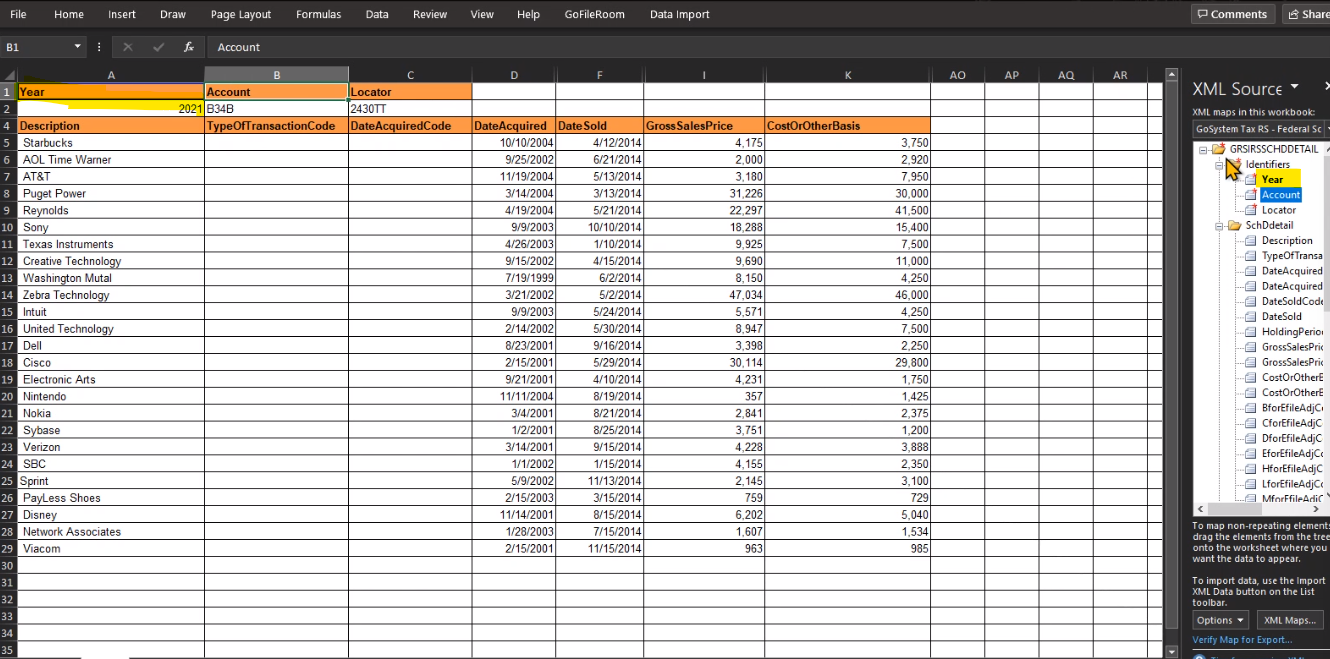Click the Share button
1330x659 pixels.
click(1306, 14)
